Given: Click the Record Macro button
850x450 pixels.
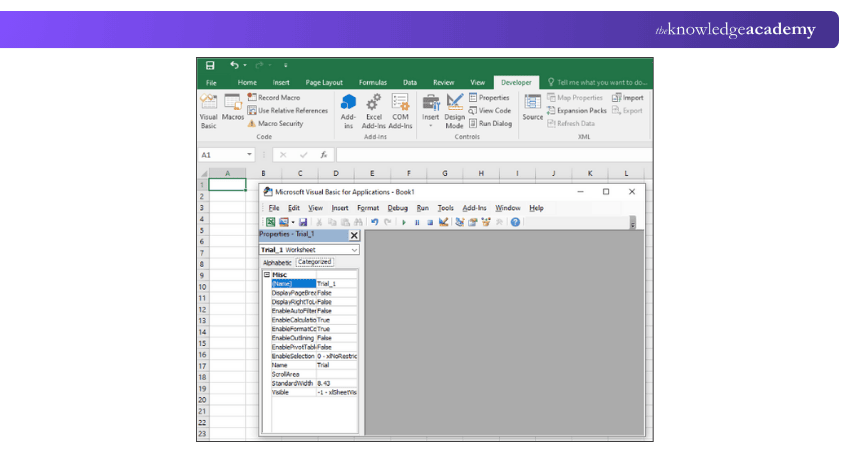Looking at the screenshot, I should [278, 98].
